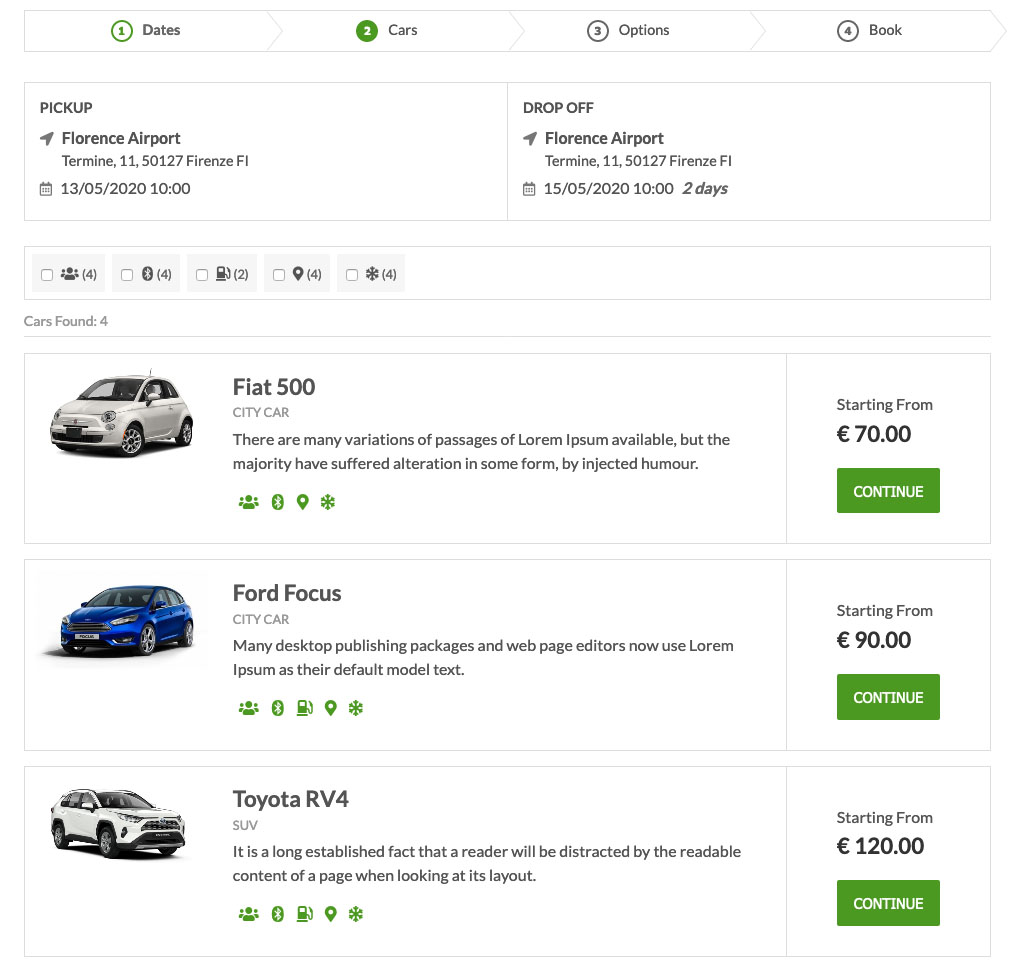Viewport: 1015px width, 969px height.
Task: Go to the Dates step
Action: (146, 30)
